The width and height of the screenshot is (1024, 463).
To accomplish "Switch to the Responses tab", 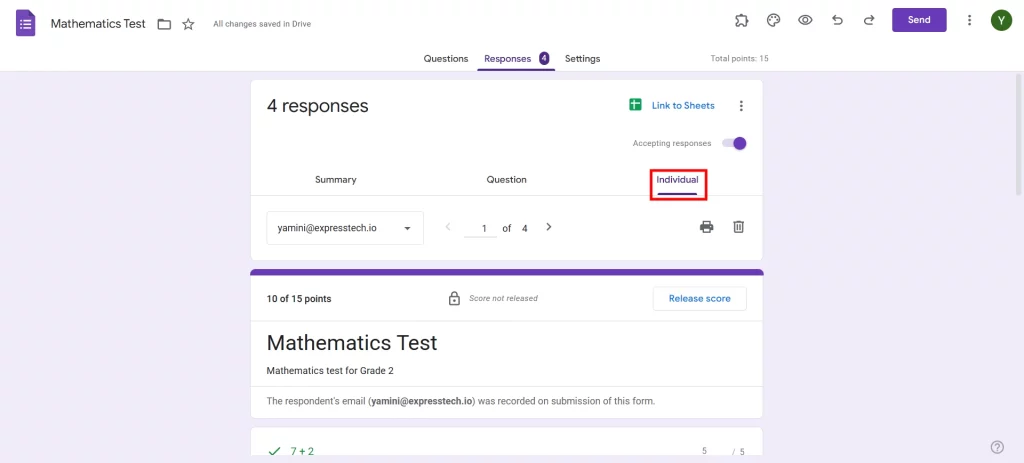I will pyautogui.click(x=516, y=59).
